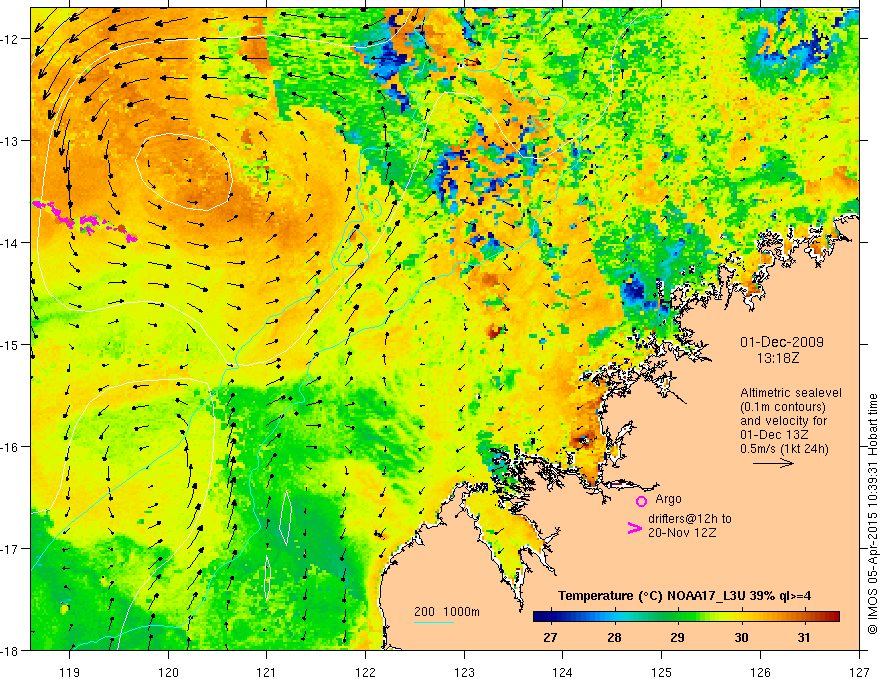This screenshot has width=880, height=680.
Task: Click the 'drifters@12h to' legend text
Action: point(690,519)
